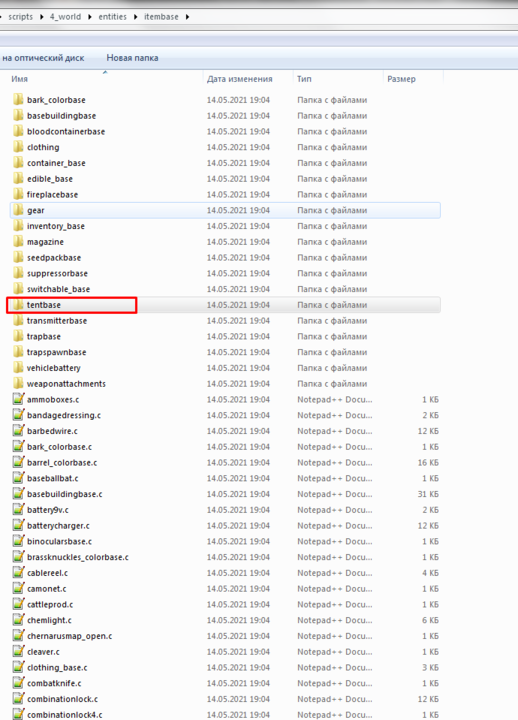The image size is (518, 720).
Task: Go to the entities breadcrumb segment
Action: [113, 17]
